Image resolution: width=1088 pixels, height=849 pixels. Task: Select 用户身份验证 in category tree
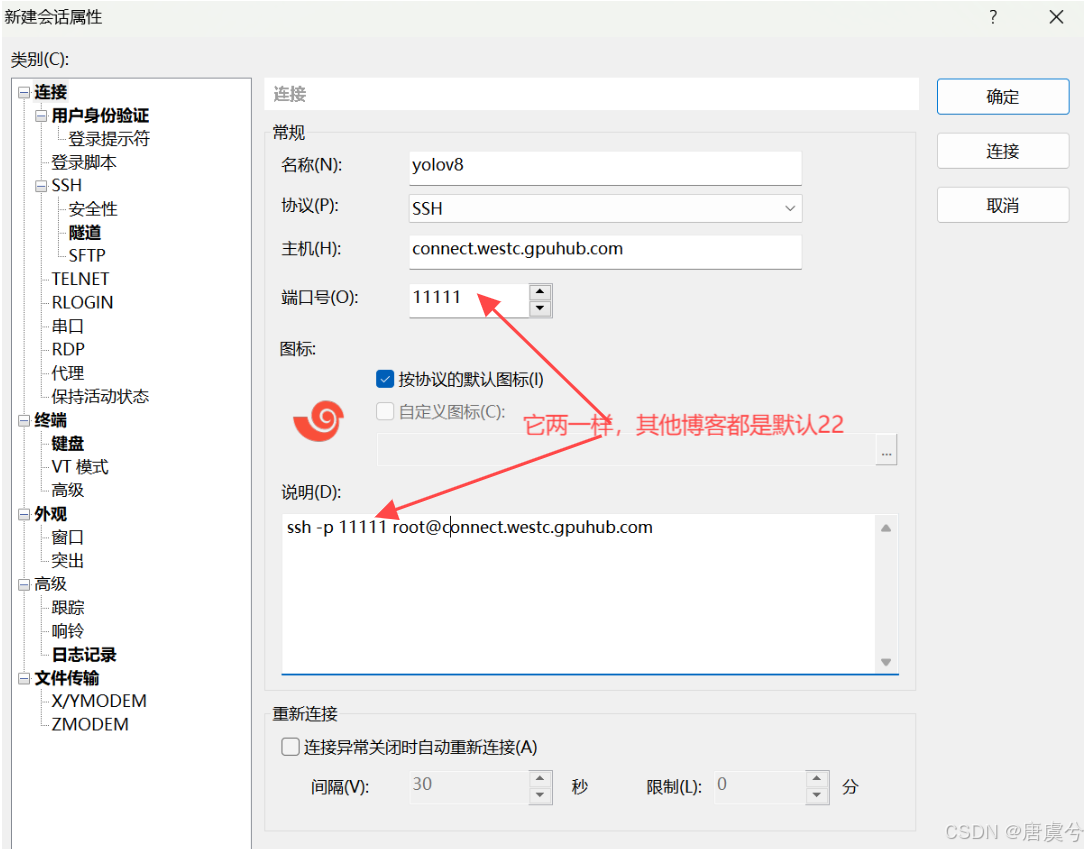tap(101, 115)
